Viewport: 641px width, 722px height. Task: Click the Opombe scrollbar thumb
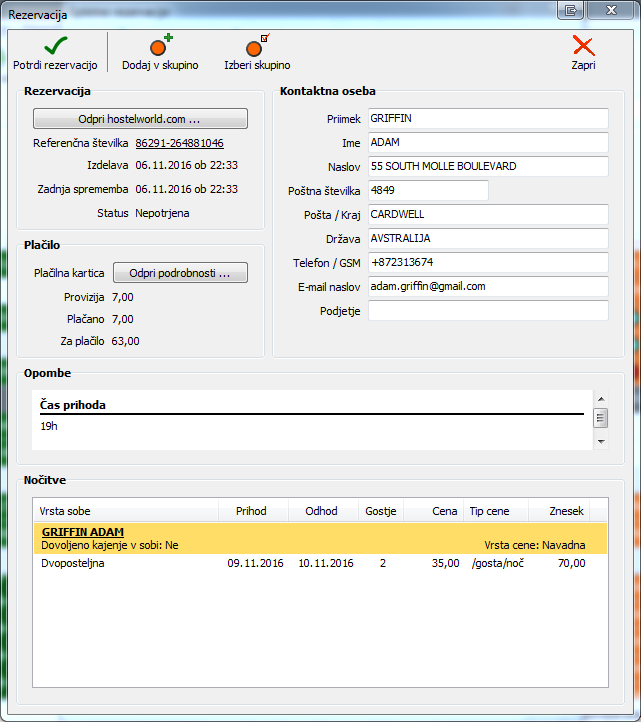tap(600, 418)
